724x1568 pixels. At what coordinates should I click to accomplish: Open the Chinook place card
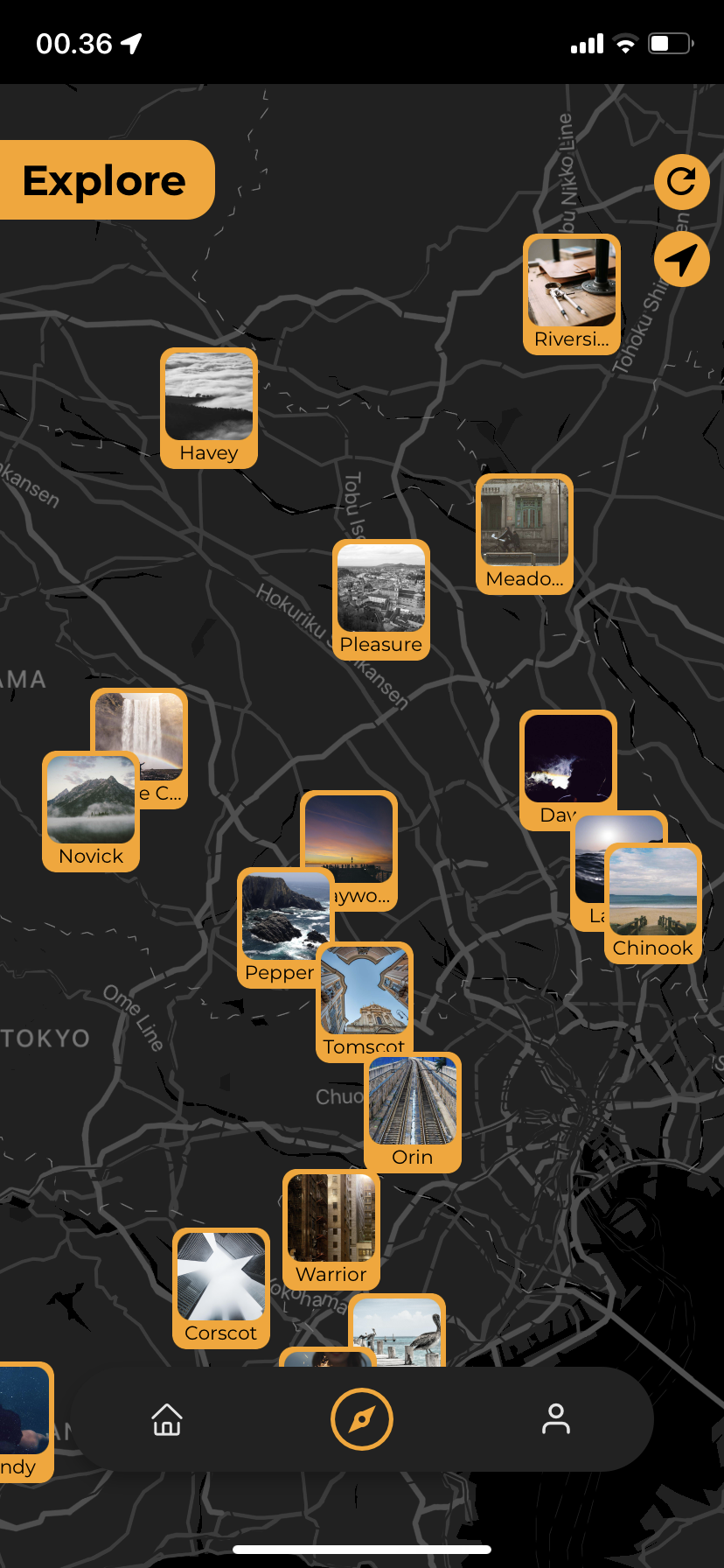[653, 903]
